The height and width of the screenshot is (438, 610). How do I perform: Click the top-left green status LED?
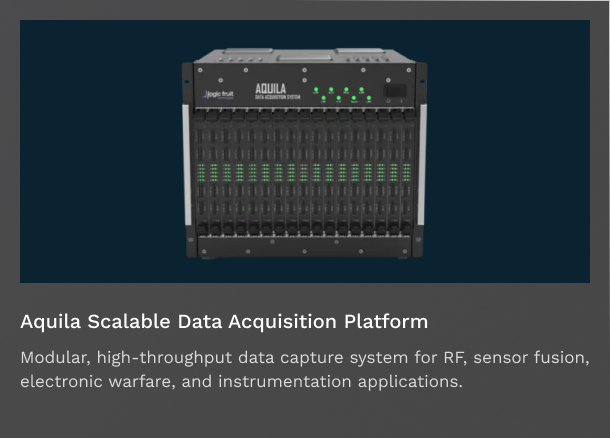(x=317, y=90)
